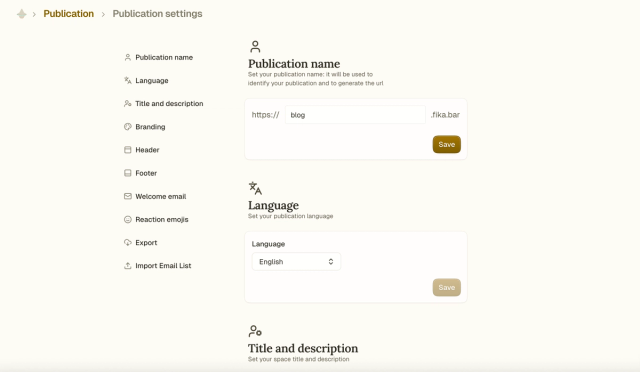Click the footer layout icon in sidebar
This screenshot has height=372, width=640.
click(128, 173)
